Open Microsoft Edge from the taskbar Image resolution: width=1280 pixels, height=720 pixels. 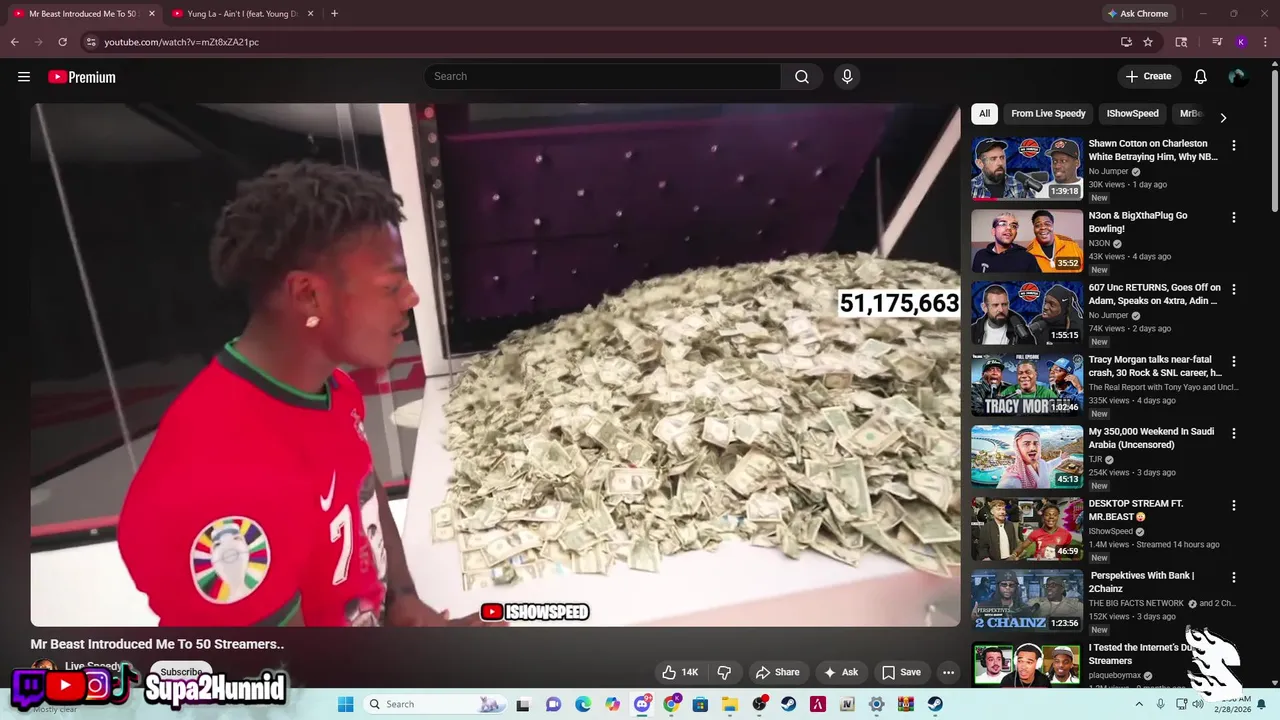tap(583, 704)
